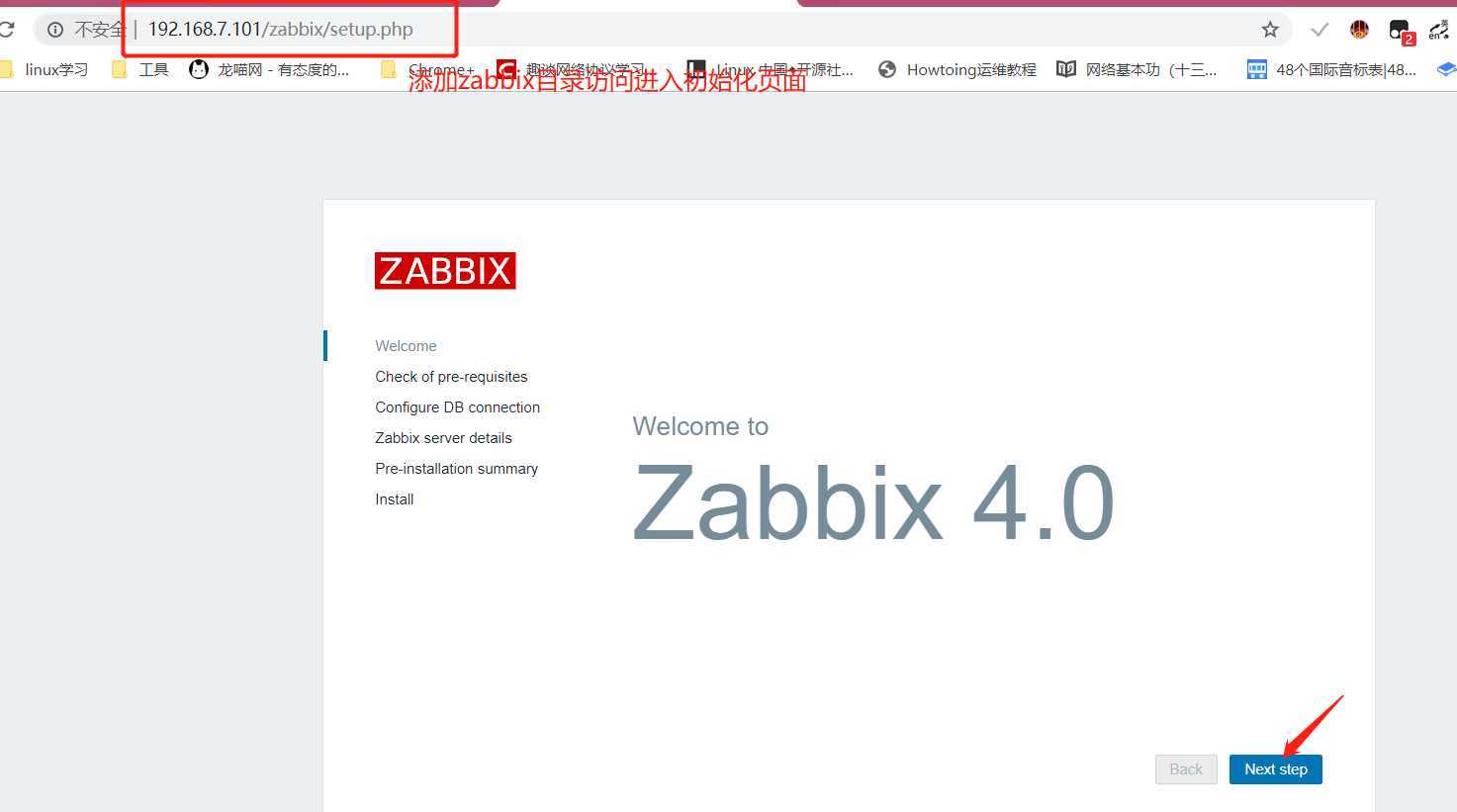Open the 龙喵网 bookmark
The height and width of the screenshot is (812, 1457).
[269, 69]
